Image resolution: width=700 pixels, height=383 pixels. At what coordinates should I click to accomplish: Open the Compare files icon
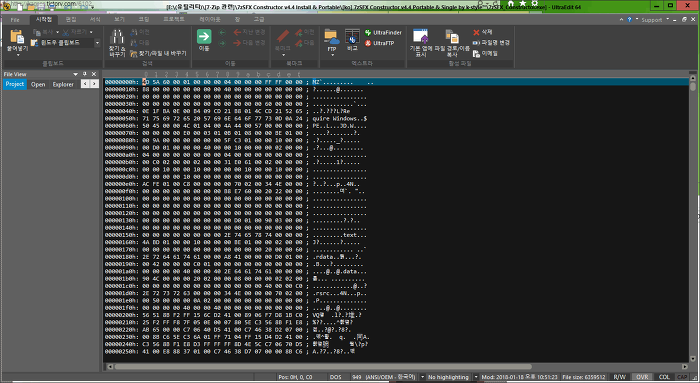352,37
